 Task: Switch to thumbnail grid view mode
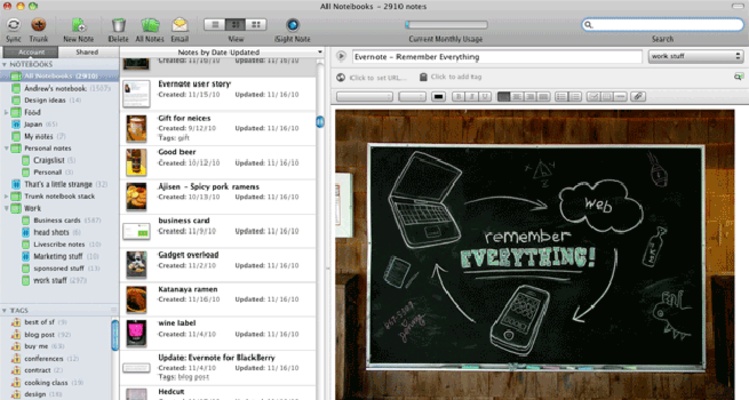[x=256, y=24]
